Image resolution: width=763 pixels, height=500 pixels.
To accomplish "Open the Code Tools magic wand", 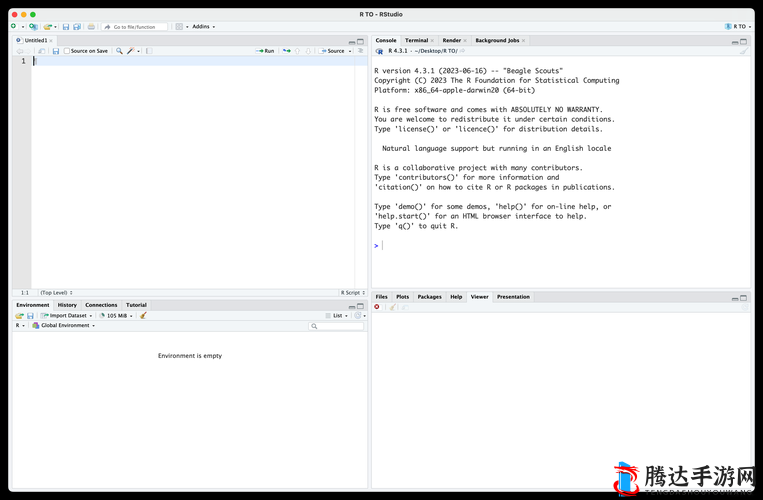I will pos(133,51).
